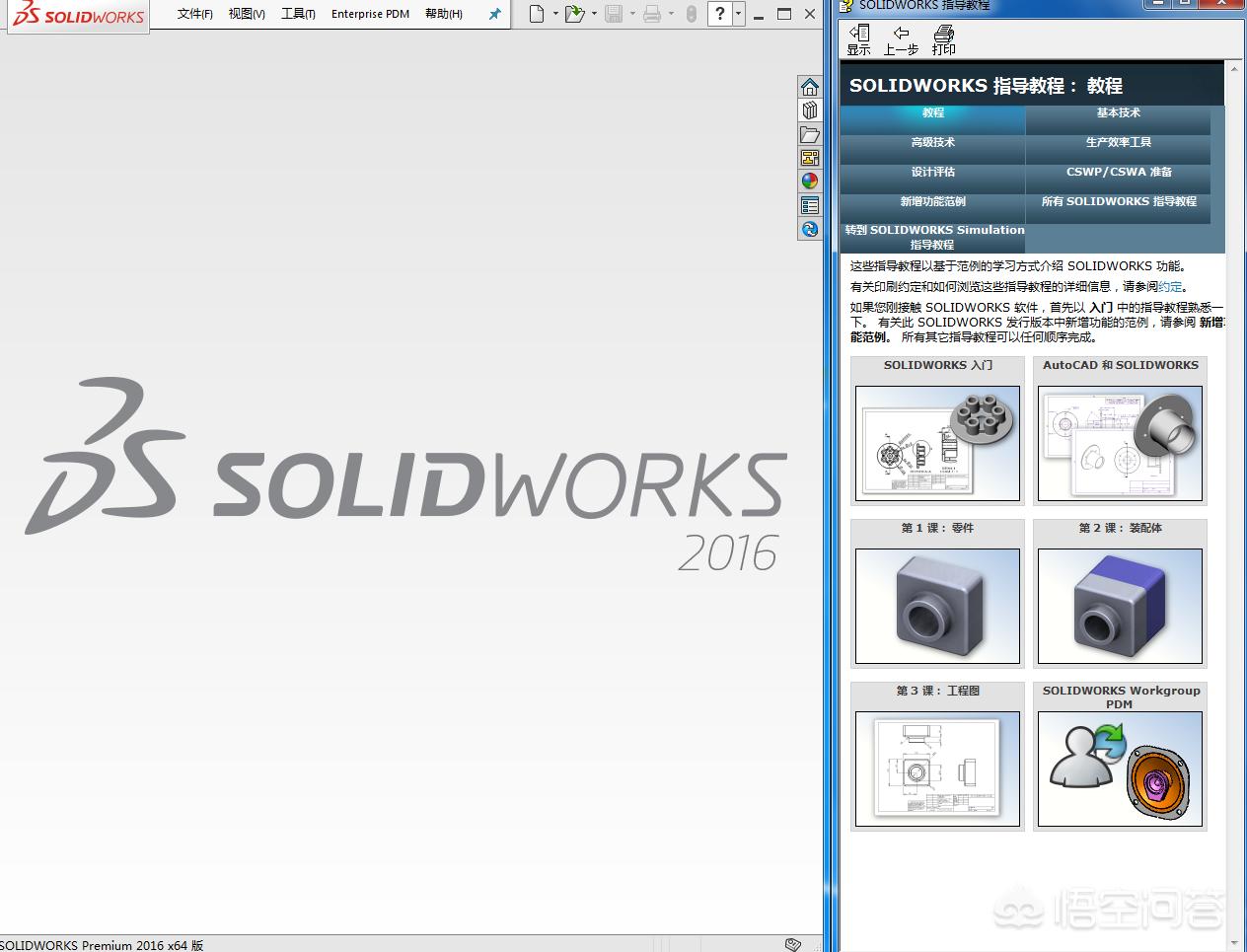Viewport: 1247px width, 952px height.
Task: Open the View Palette task pane tab
Action: [x=810, y=158]
